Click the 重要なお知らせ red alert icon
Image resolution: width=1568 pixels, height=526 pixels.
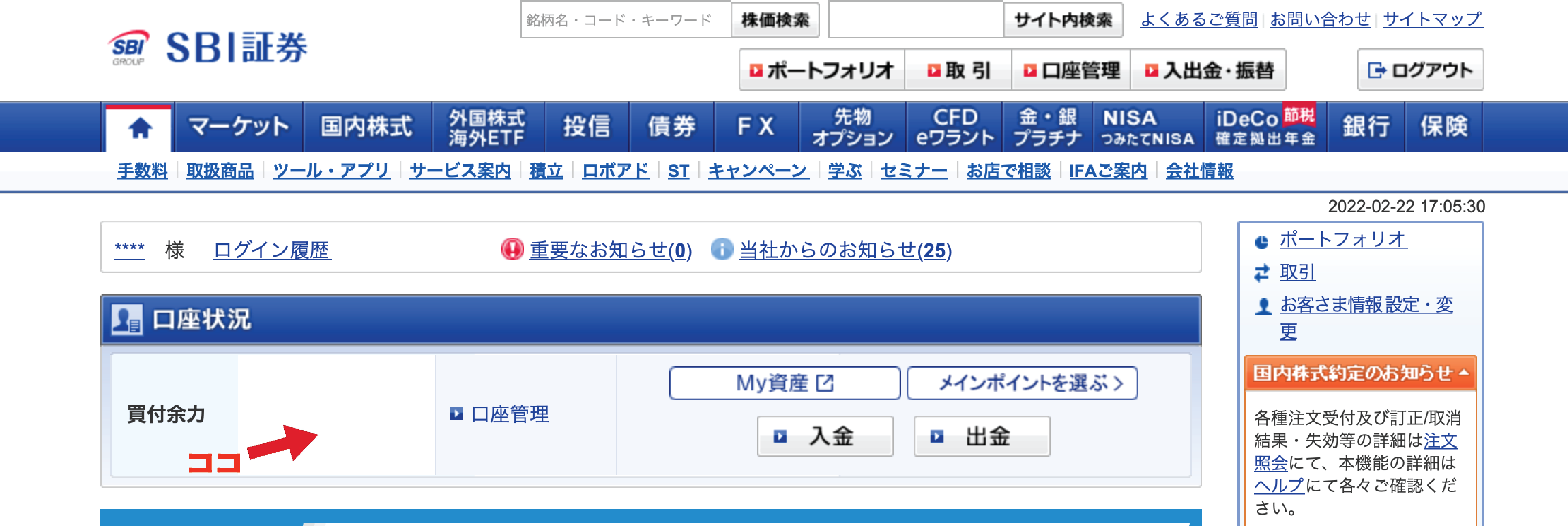pyautogui.click(x=513, y=249)
